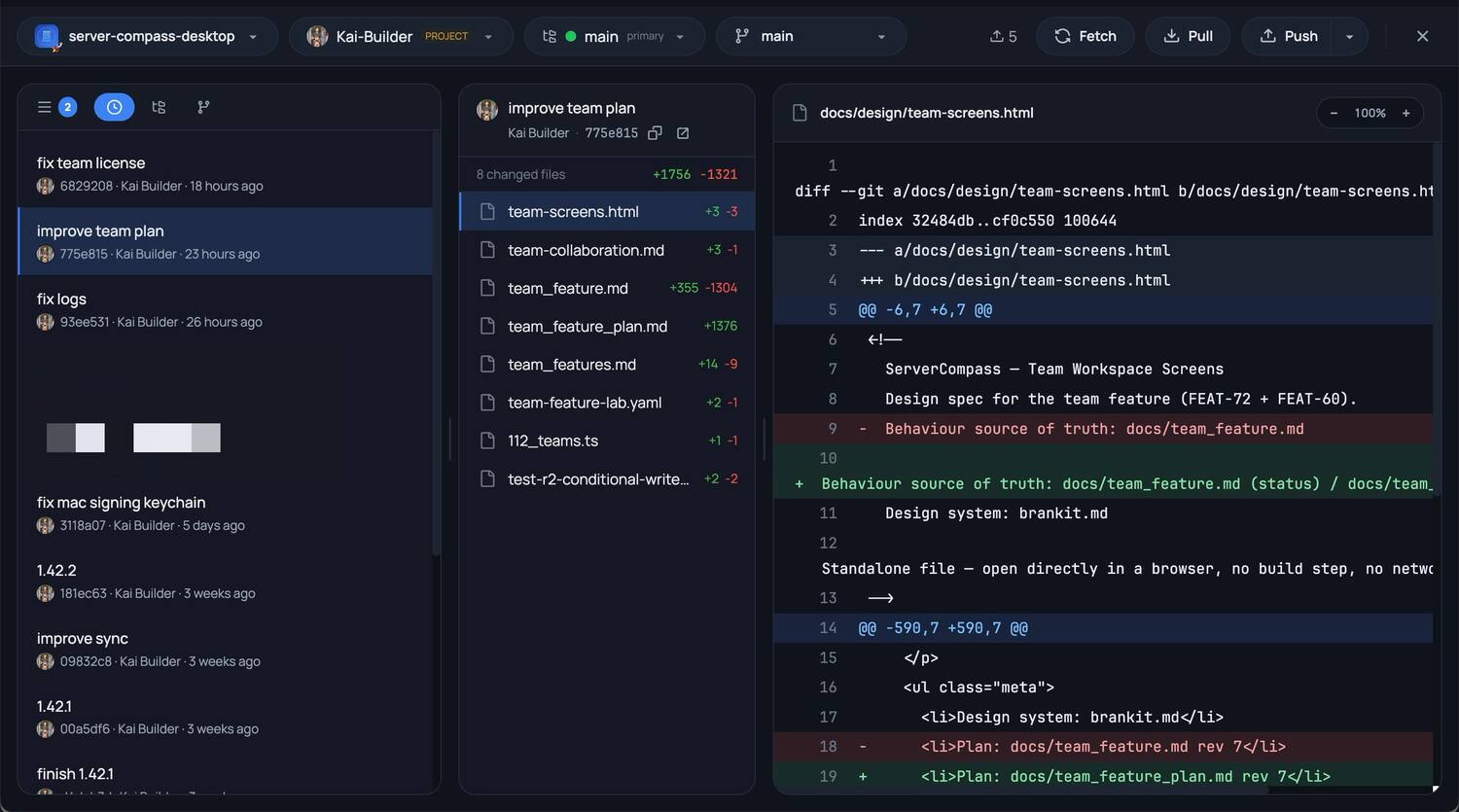Select the 'improve sync' commit
The height and width of the screenshot is (812, 1459).
[225, 649]
